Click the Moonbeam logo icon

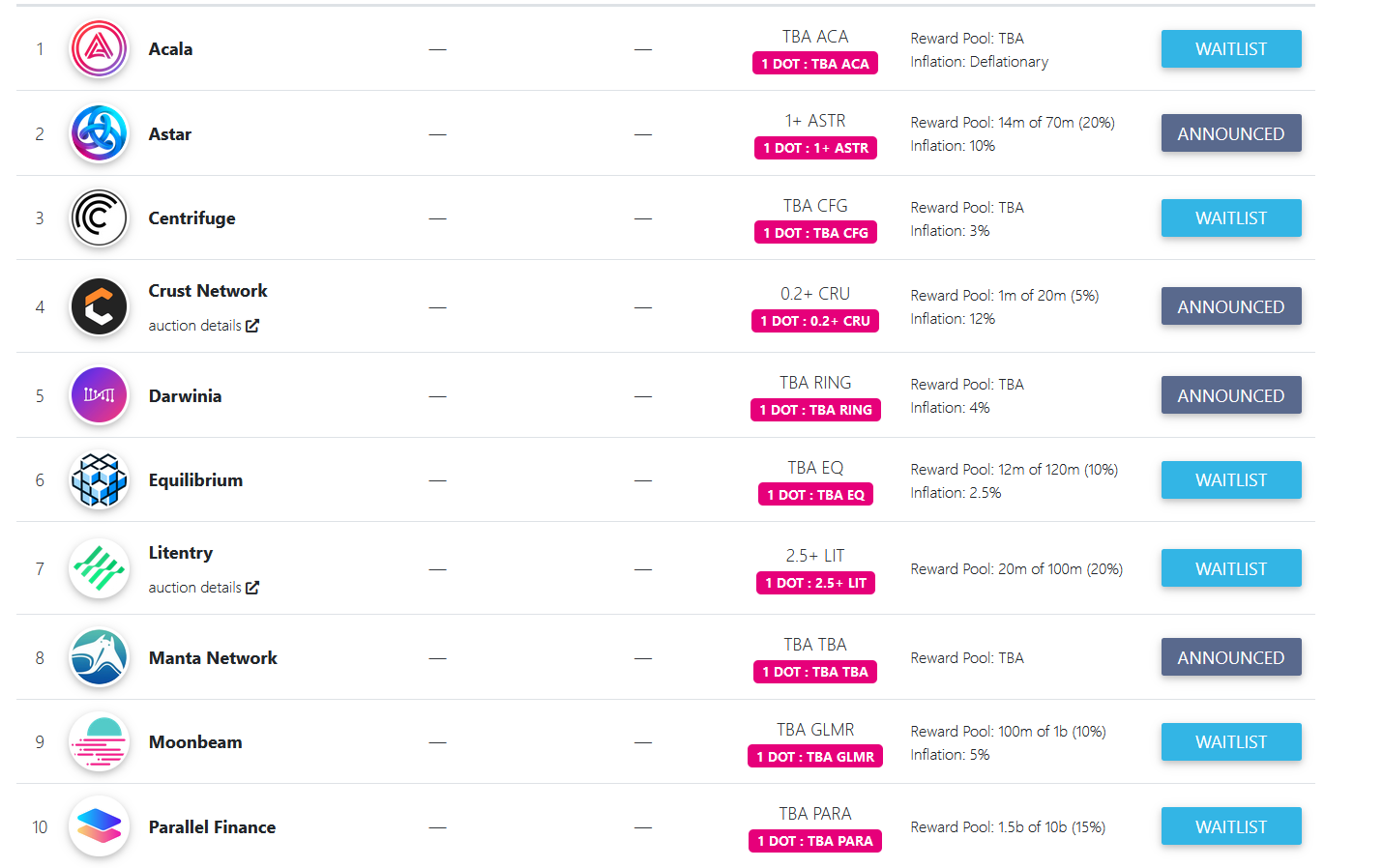coord(99,742)
